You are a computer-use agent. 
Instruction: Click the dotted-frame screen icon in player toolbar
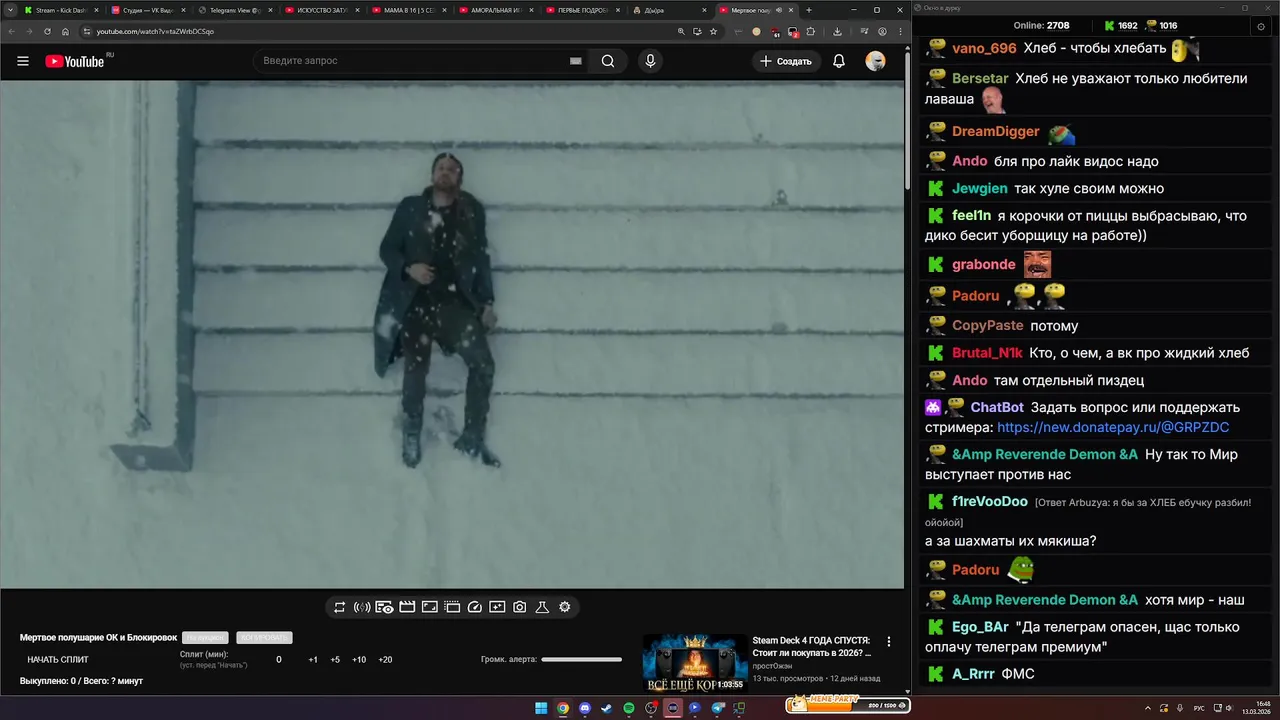pyautogui.click(x=452, y=607)
